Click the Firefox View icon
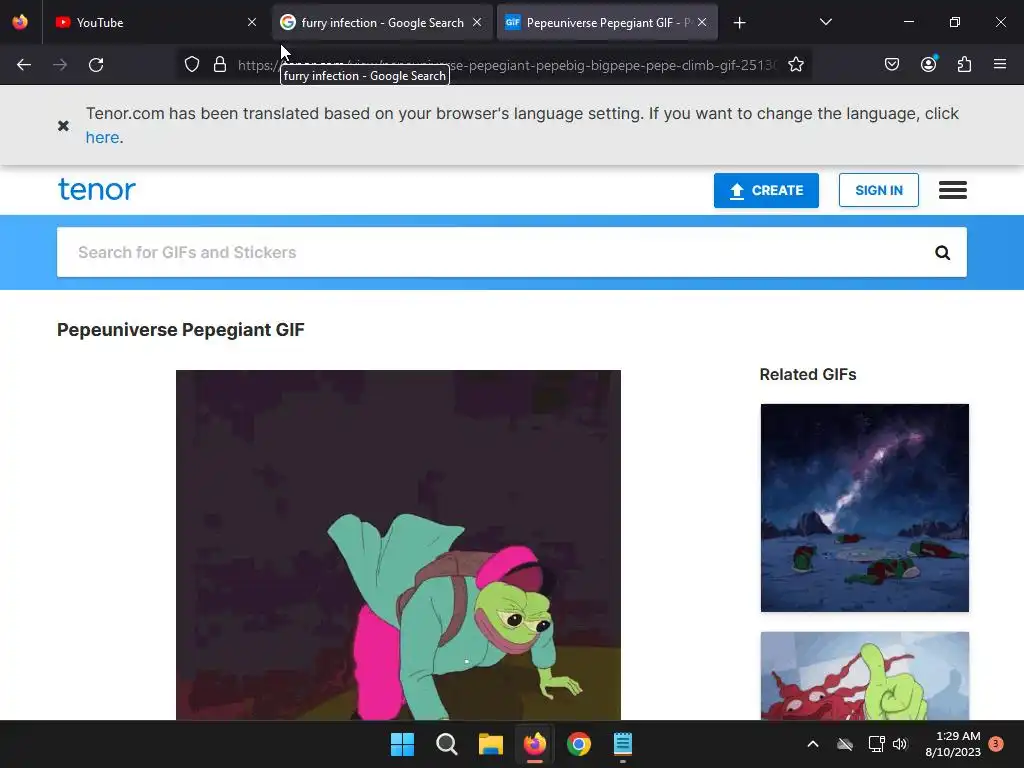1024x768 pixels. [x=20, y=22]
